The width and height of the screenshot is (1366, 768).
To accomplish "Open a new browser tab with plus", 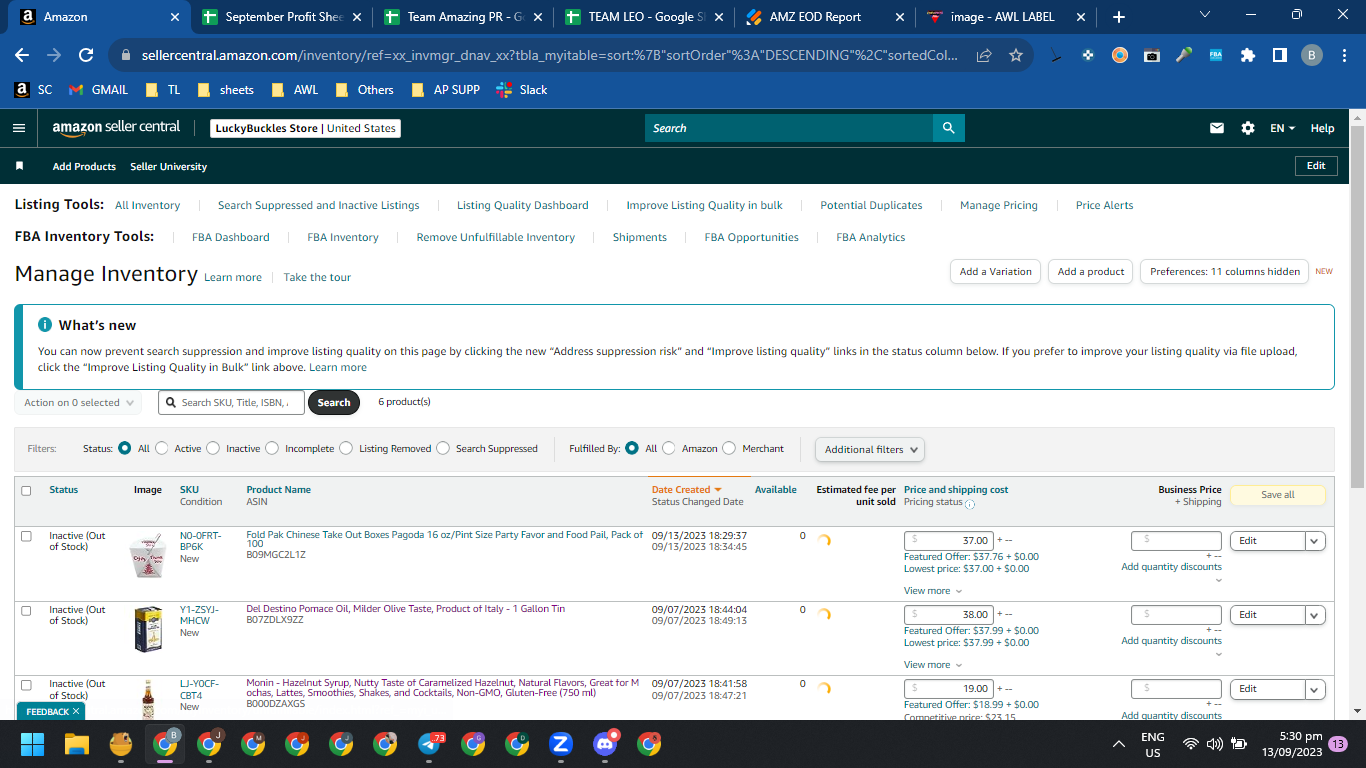I will pyautogui.click(x=1119, y=17).
